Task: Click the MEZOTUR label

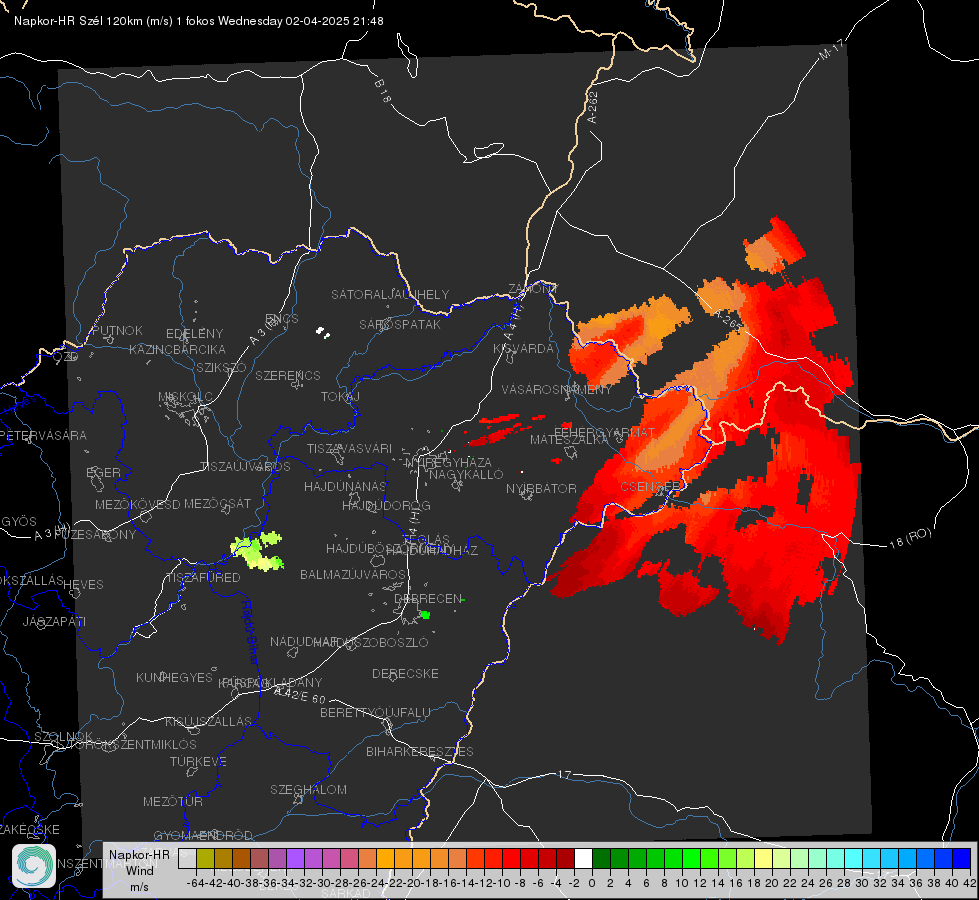Action: 173,801
